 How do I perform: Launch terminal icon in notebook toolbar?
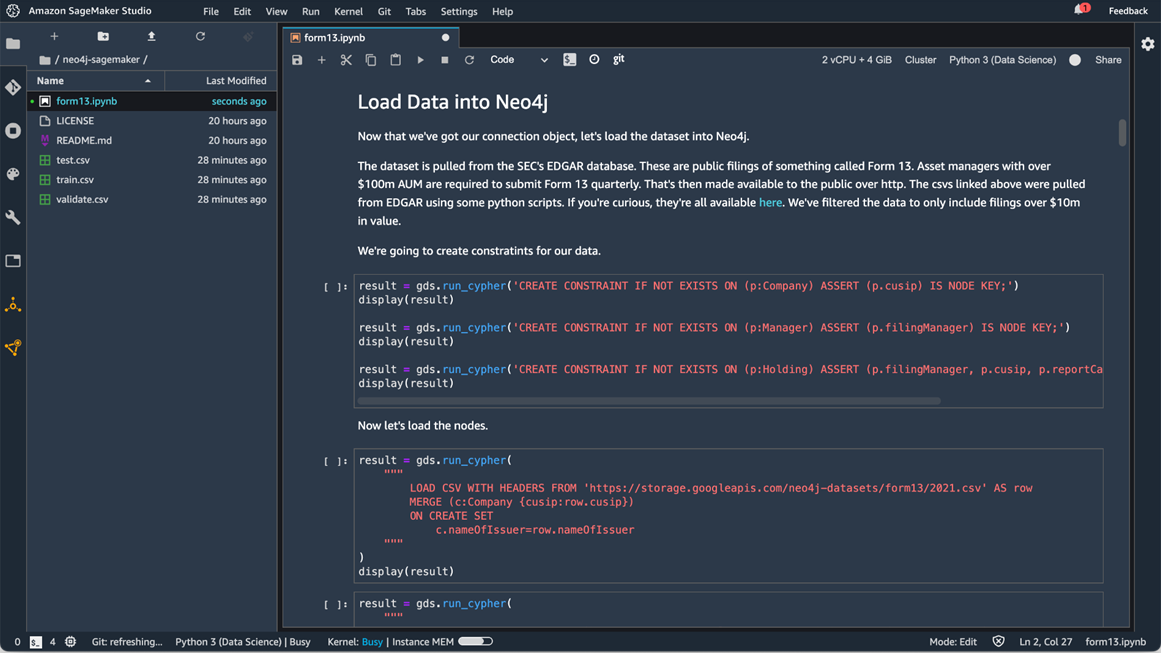tap(570, 60)
